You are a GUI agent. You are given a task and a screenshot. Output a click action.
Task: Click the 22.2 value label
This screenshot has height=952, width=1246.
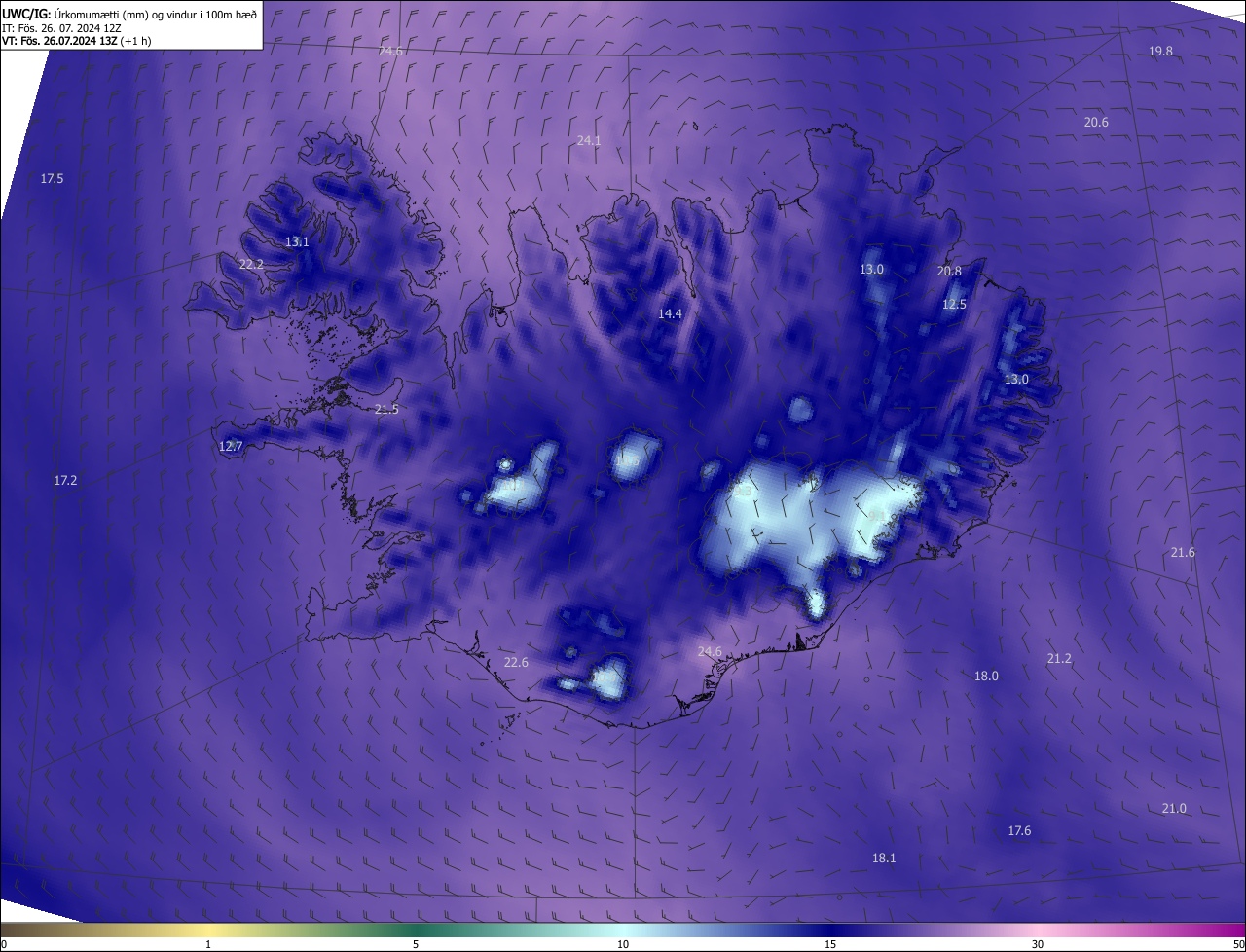tap(251, 264)
